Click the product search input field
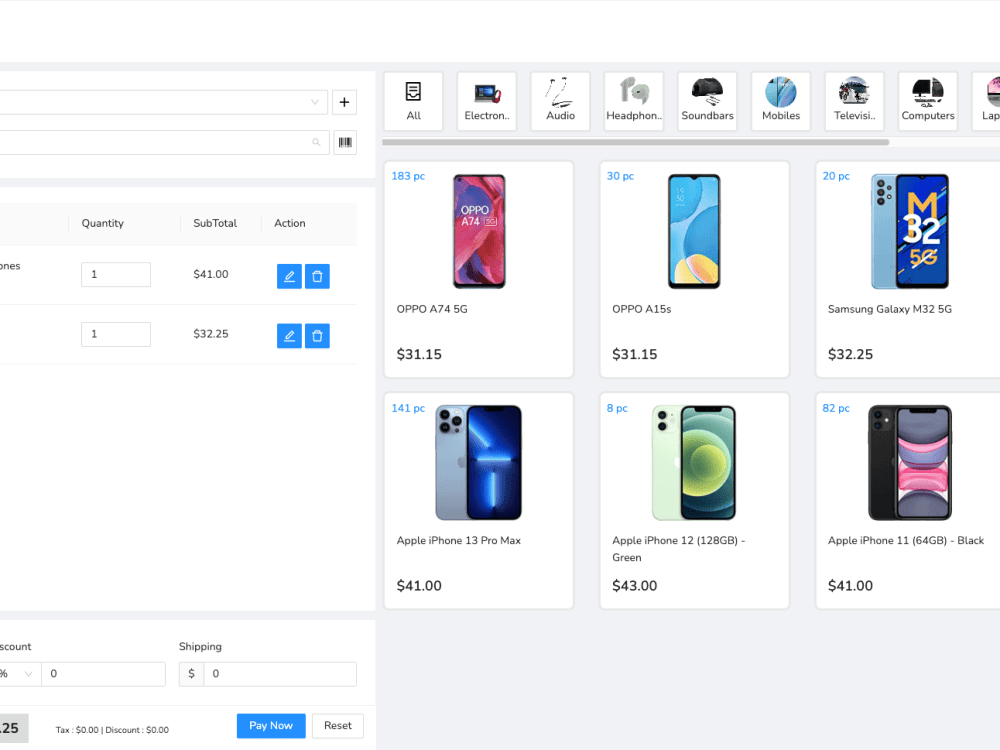The image size is (1000, 750). tap(163, 142)
